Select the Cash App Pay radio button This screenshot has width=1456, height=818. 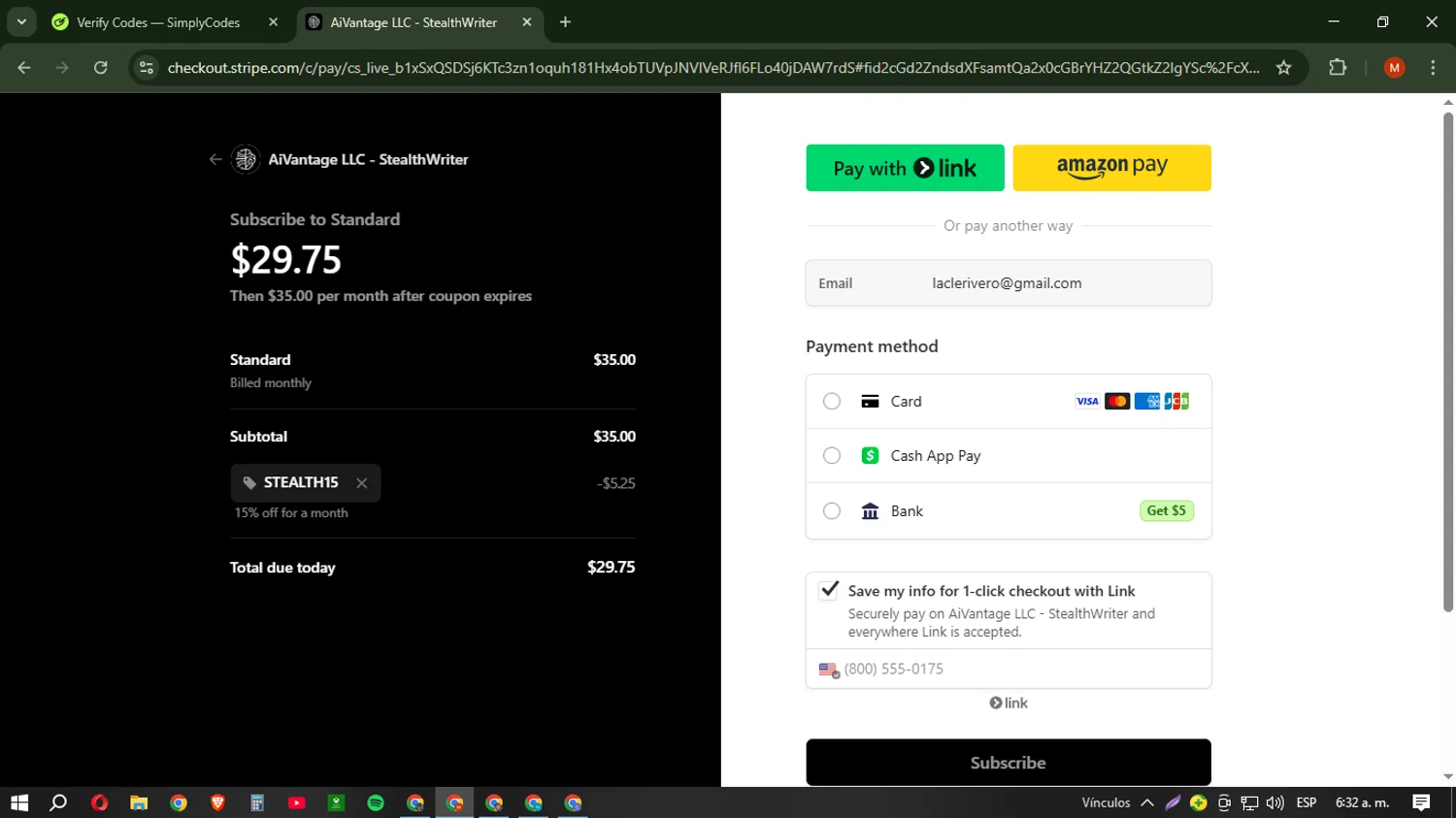[x=832, y=455]
